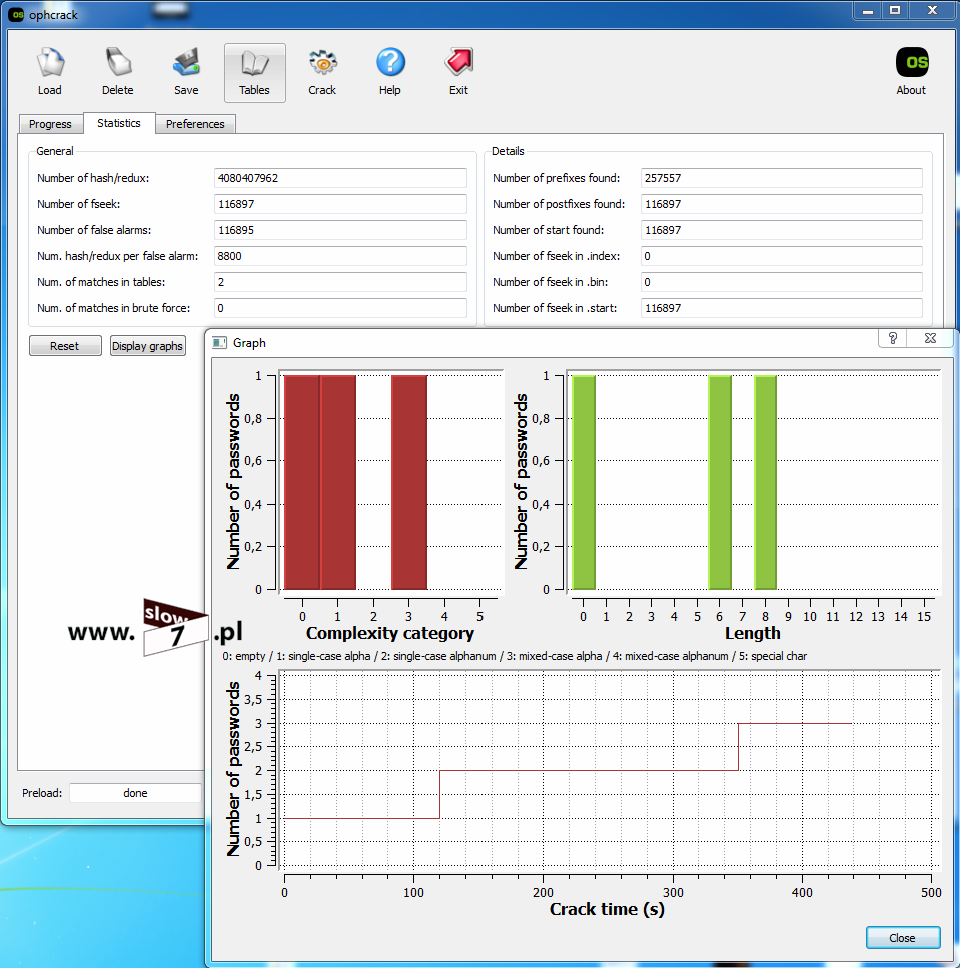Click the red bar for complexity category 1
The height and width of the screenshot is (968, 960).
point(338,482)
